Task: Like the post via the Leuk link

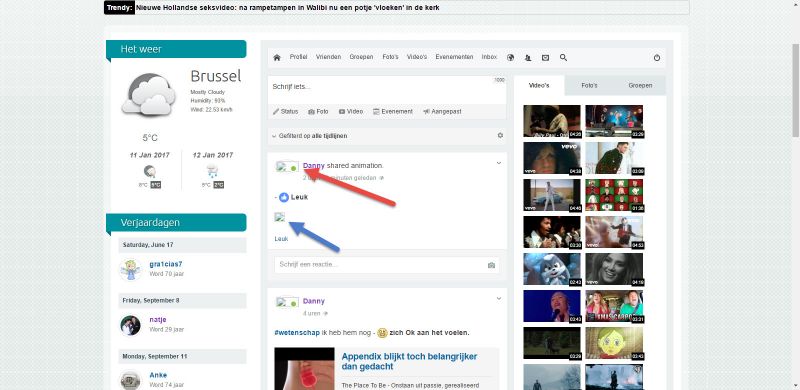Action: [x=281, y=238]
